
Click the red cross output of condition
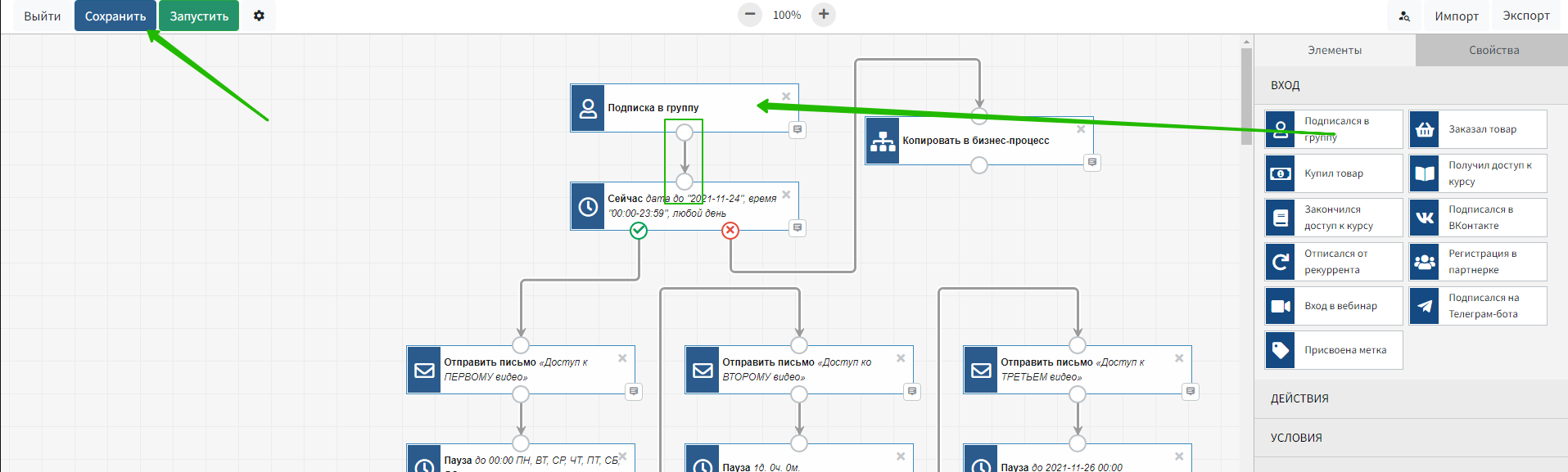coord(730,231)
